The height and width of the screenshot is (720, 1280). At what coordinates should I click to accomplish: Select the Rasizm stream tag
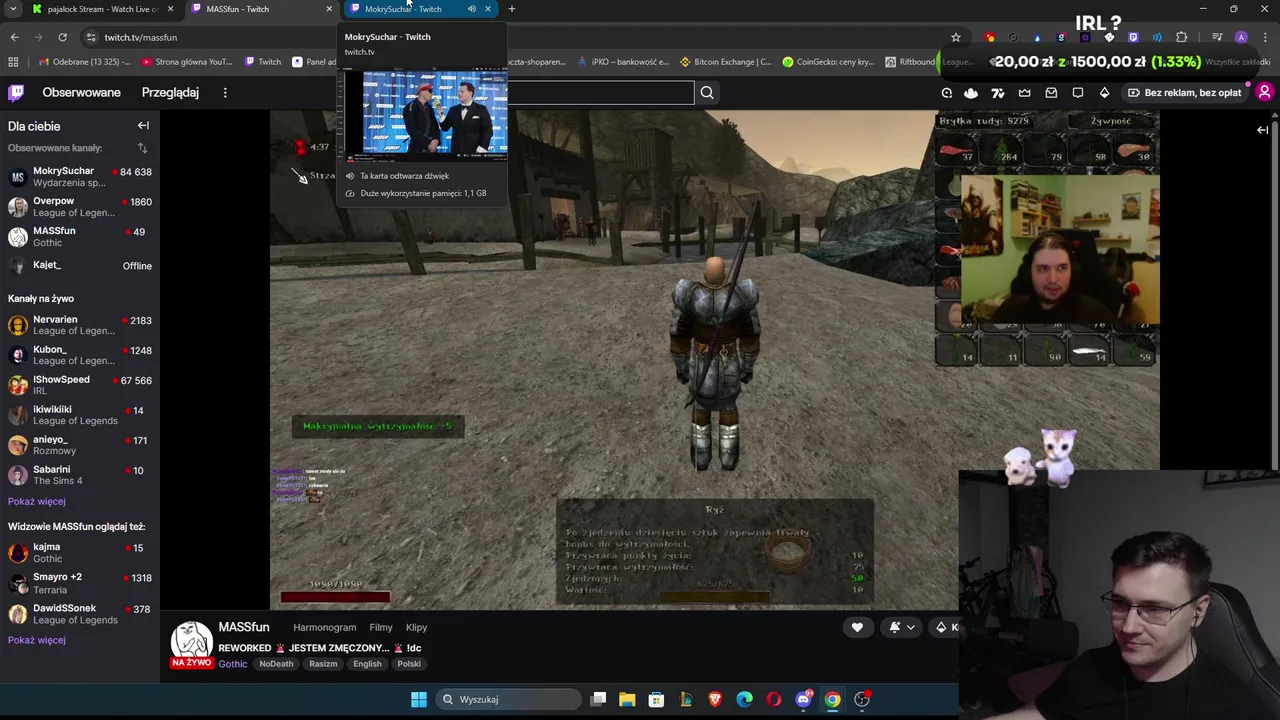pyautogui.click(x=323, y=664)
